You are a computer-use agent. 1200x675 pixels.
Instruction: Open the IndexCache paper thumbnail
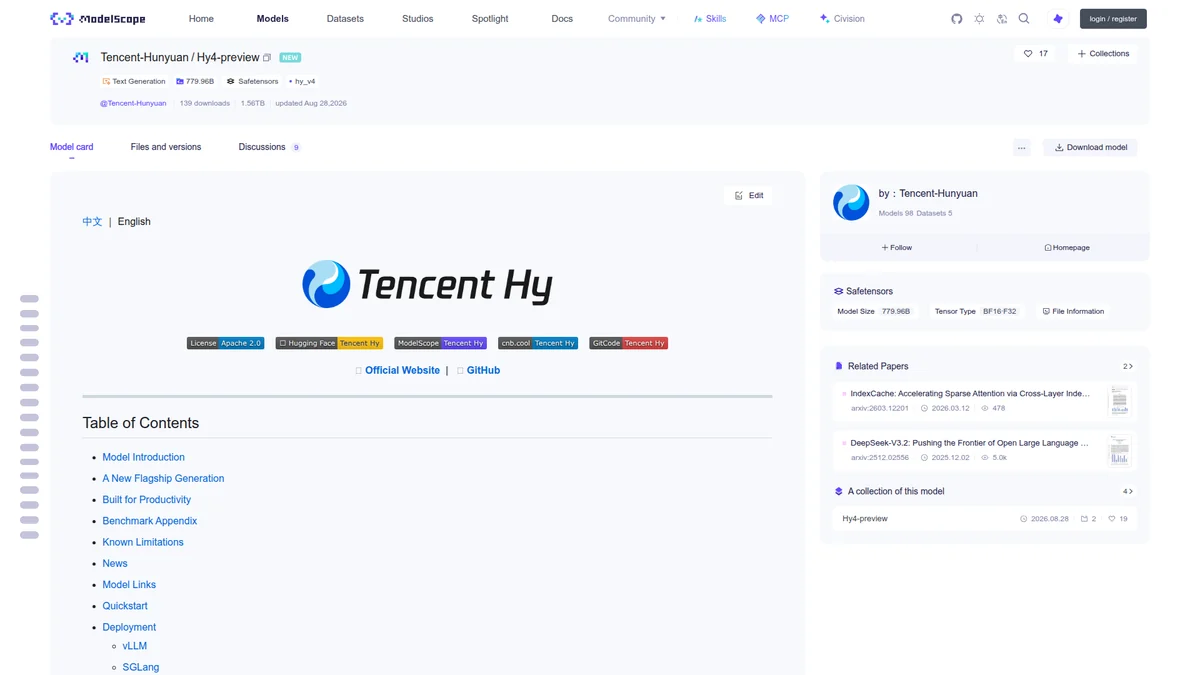pyautogui.click(x=1119, y=400)
